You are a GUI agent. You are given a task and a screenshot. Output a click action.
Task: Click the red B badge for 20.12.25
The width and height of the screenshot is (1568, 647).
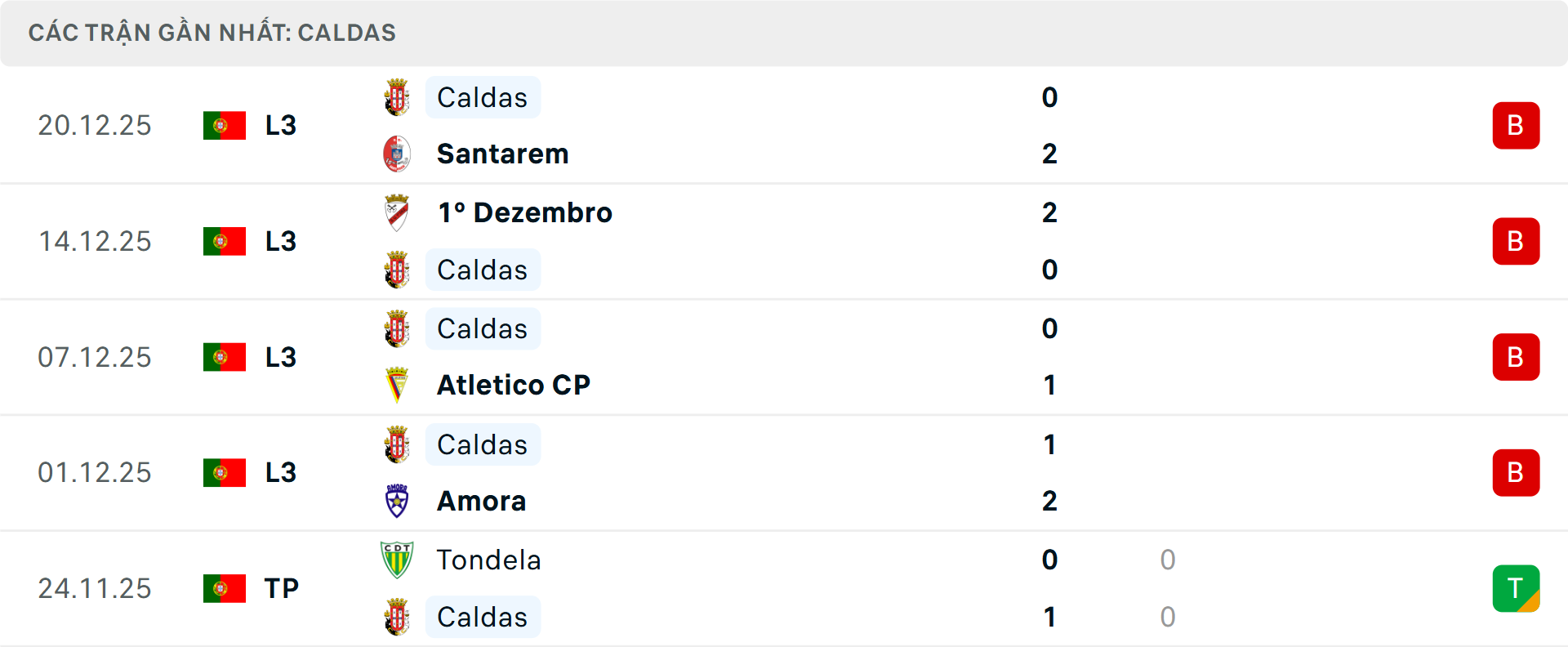tap(1516, 125)
